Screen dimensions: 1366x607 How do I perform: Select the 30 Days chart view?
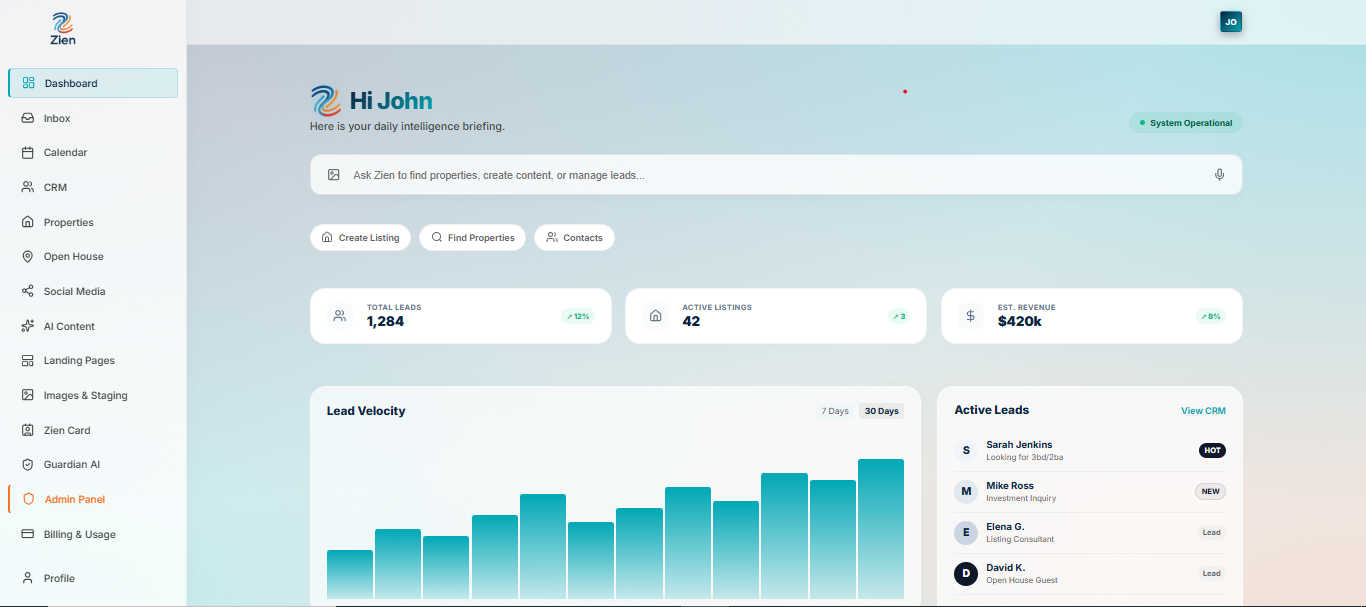tap(881, 410)
